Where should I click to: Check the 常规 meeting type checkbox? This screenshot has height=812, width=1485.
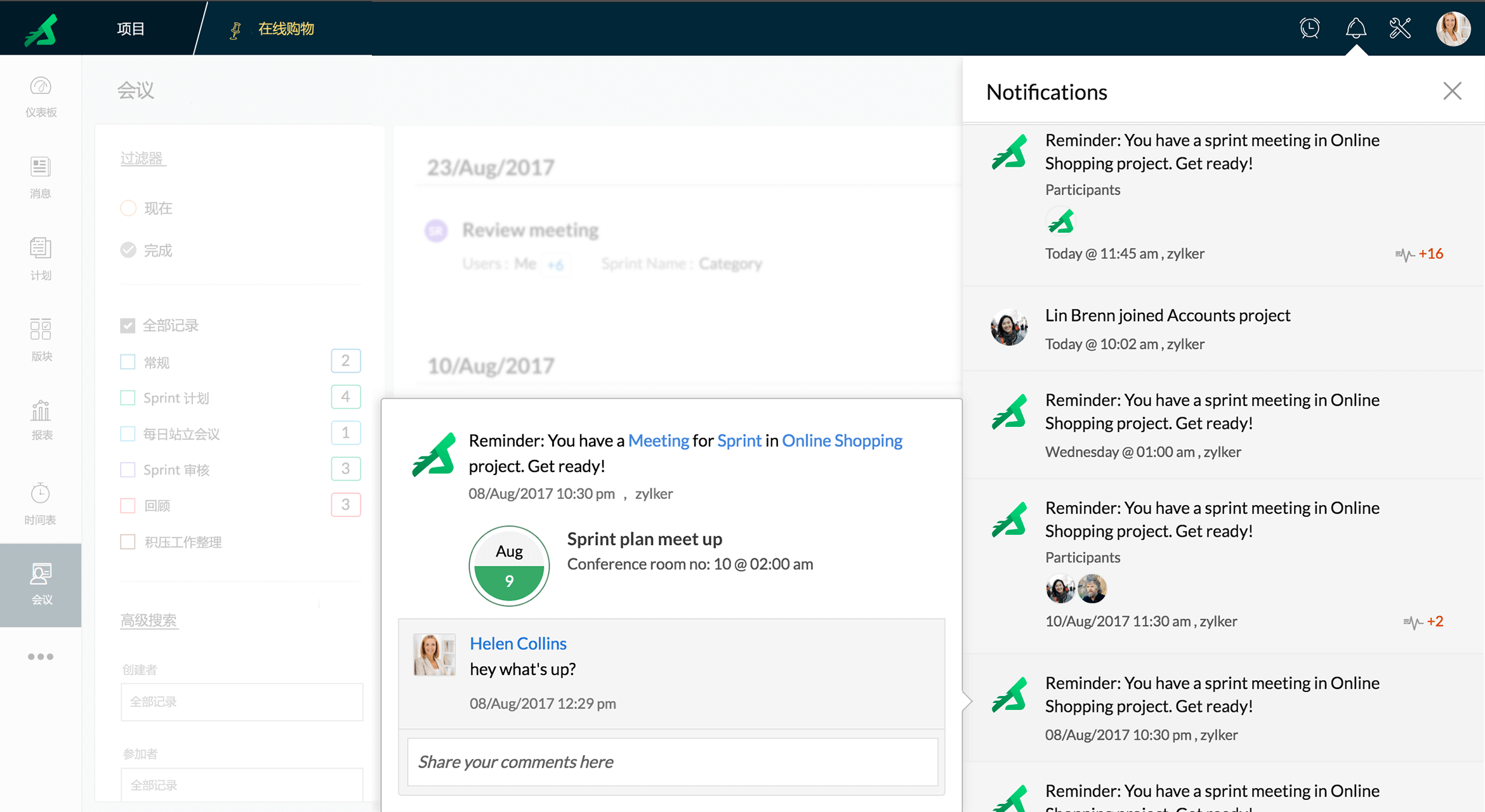[128, 362]
